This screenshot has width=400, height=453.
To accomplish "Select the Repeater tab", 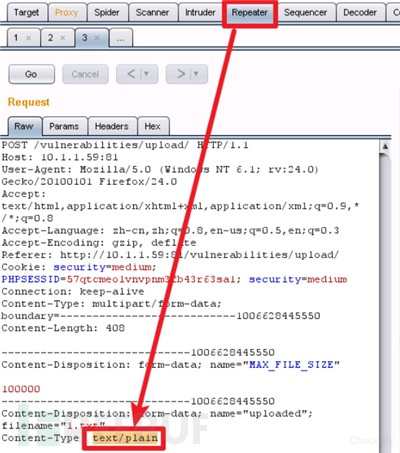I will (250, 13).
